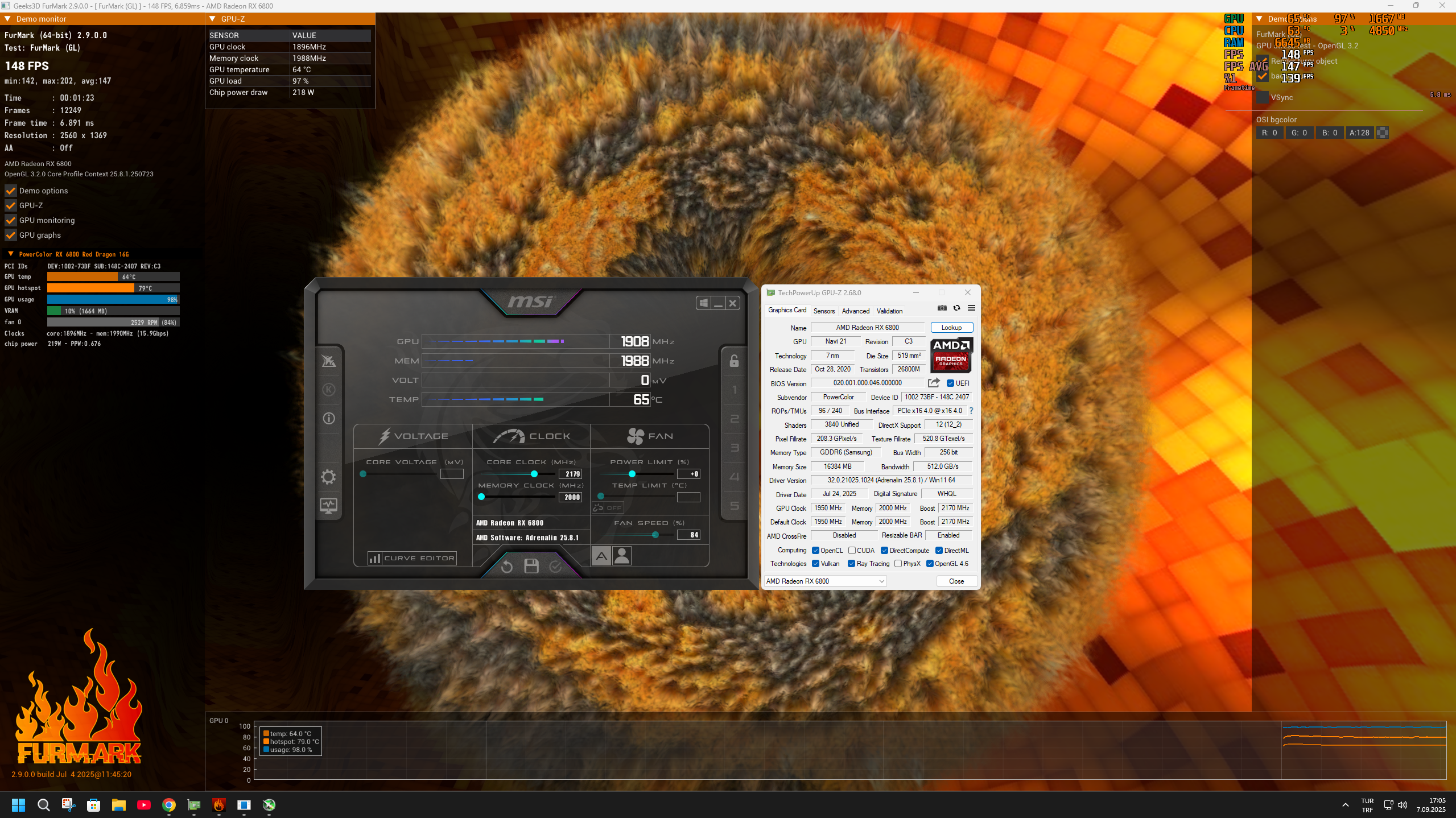Toggle the OpenCL checkbox in GPU-Z
This screenshot has width=1456, height=818.
(815, 550)
